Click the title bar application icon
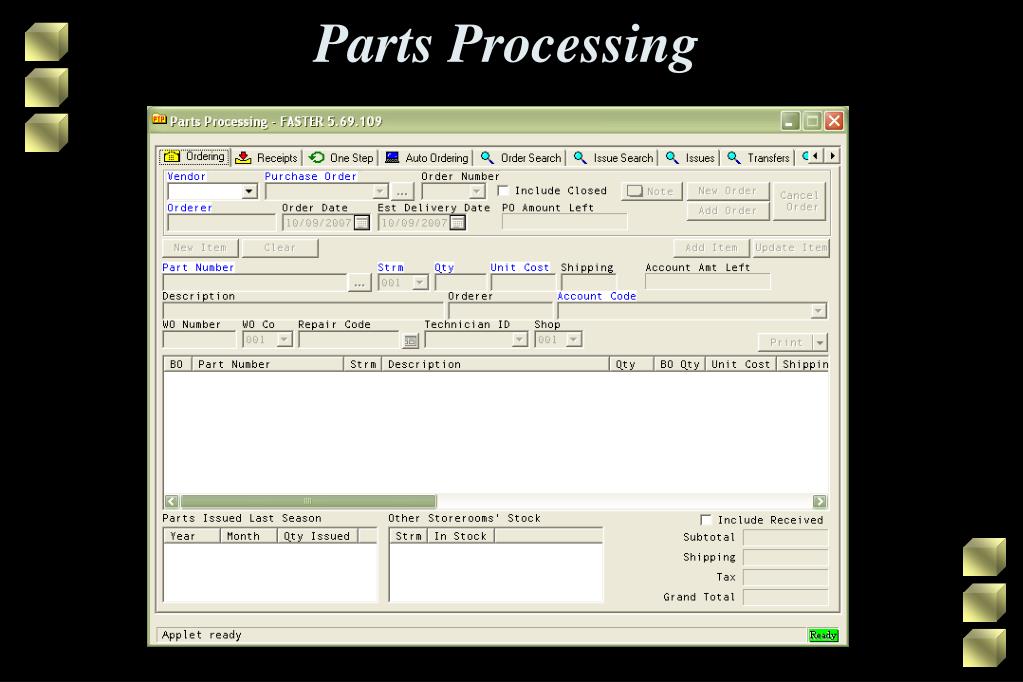The image size is (1023, 682). point(159,120)
